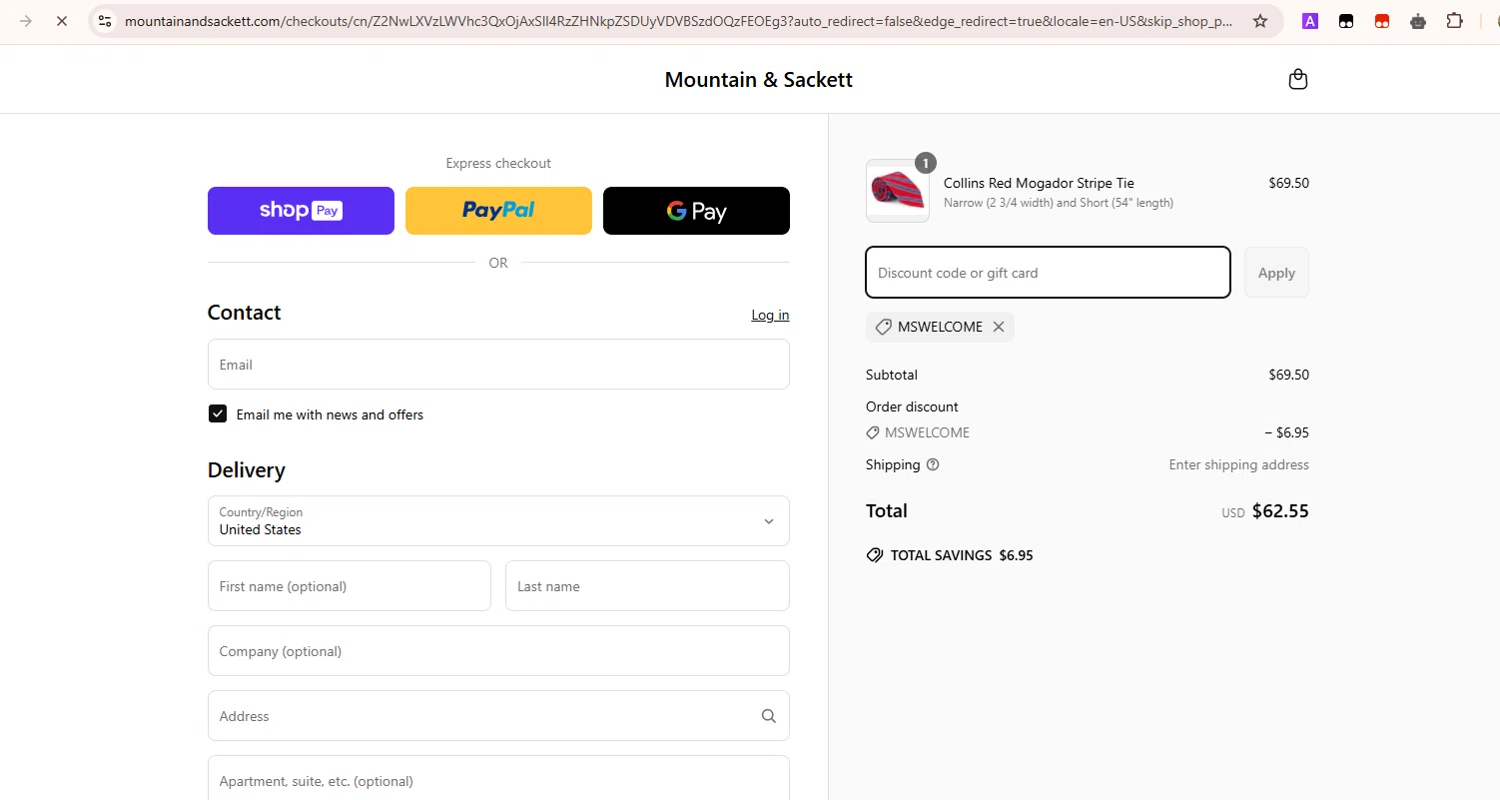
Task: Click the Express checkout label
Action: point(498,163)
